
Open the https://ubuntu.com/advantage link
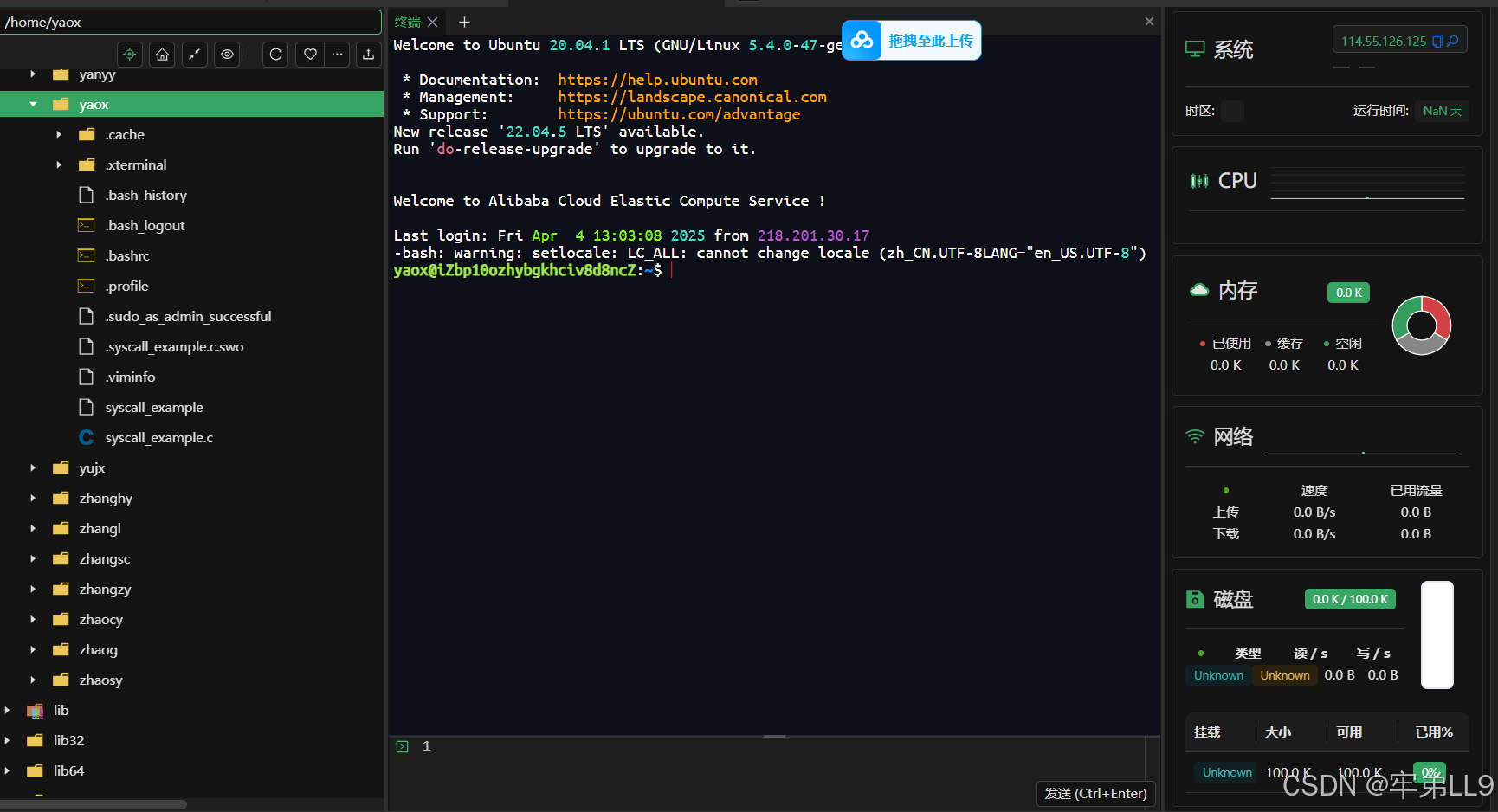[x=679, y=114]
